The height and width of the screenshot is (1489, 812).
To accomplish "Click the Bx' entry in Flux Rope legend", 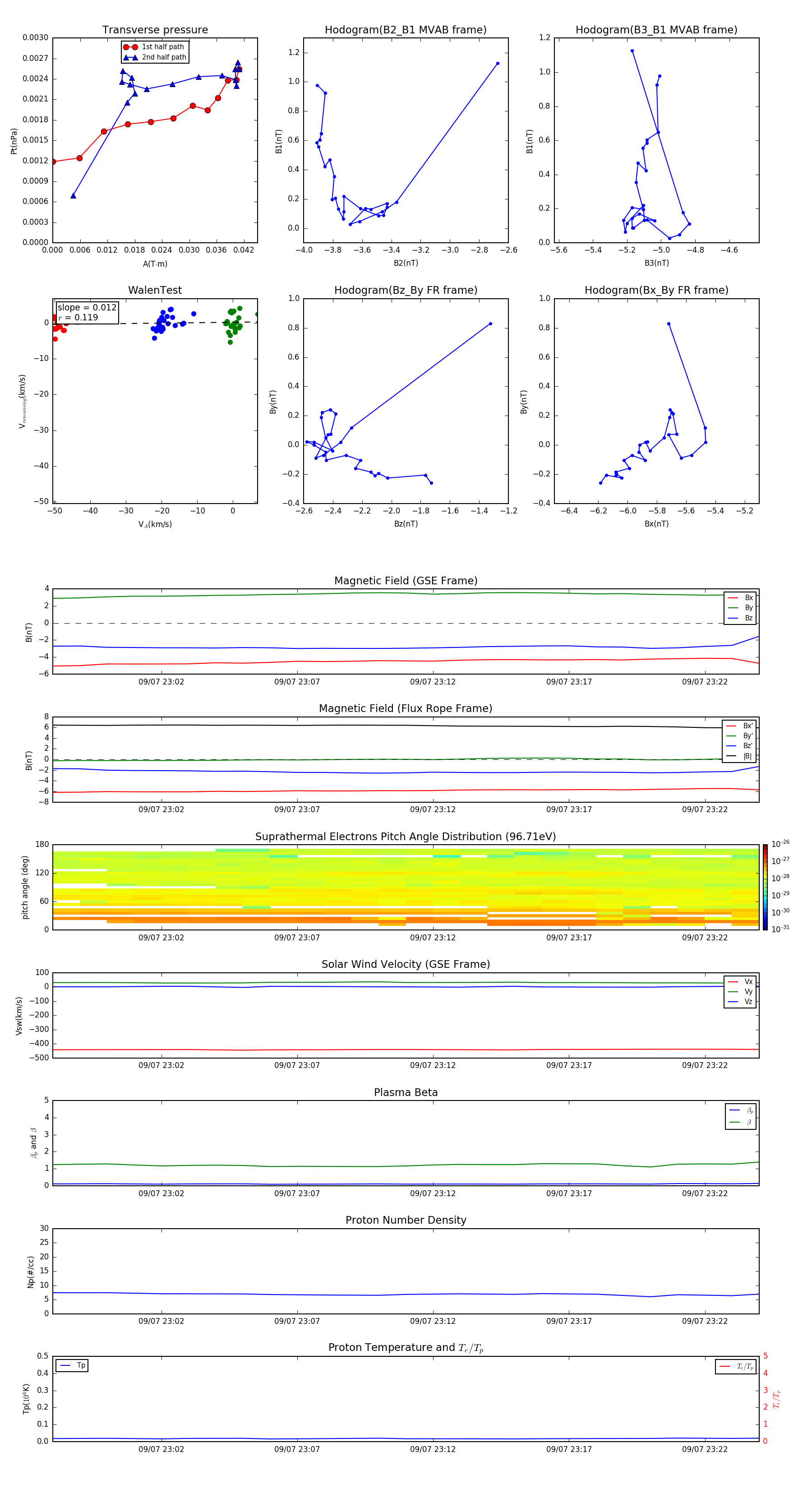I will click(739, 726).
